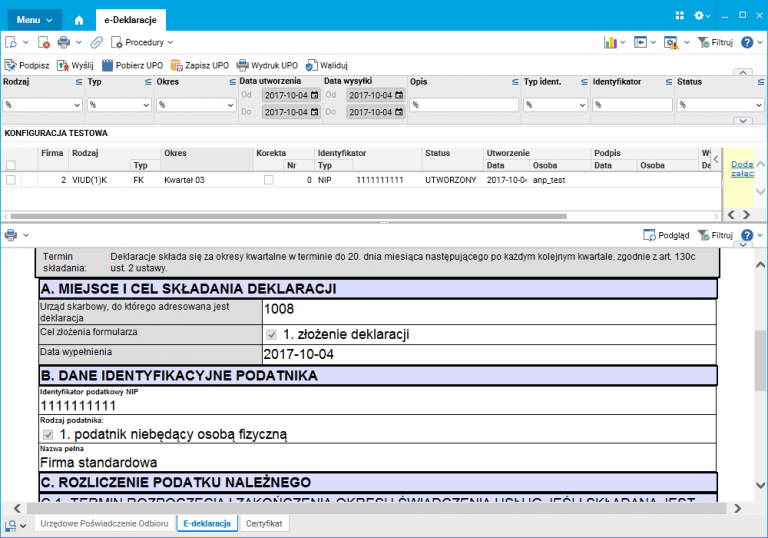
Task: Switch to Urzędowe Poświadczenie Odbioru tab
Action: 104,523
